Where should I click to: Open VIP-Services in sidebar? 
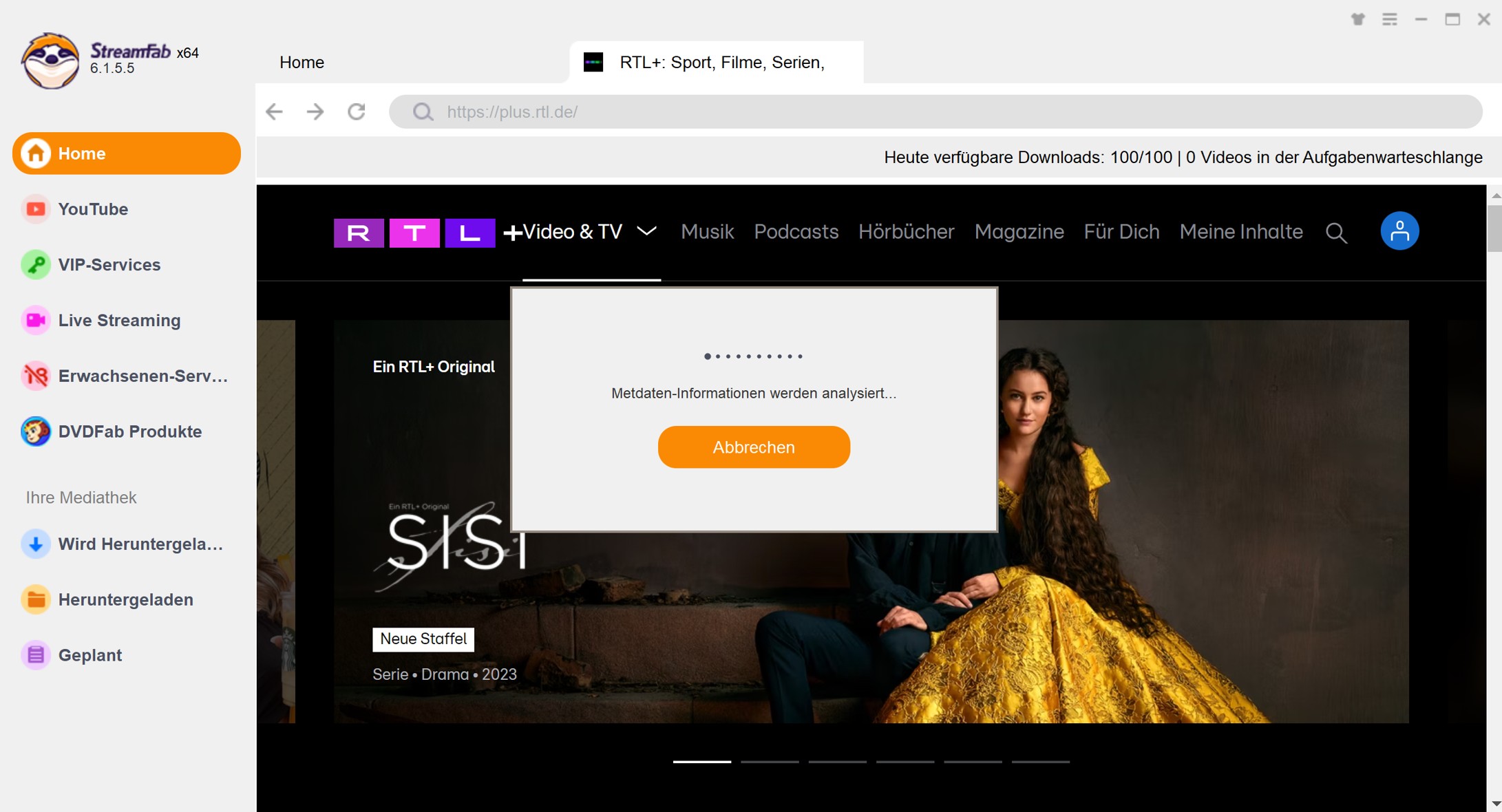point(127,265)
